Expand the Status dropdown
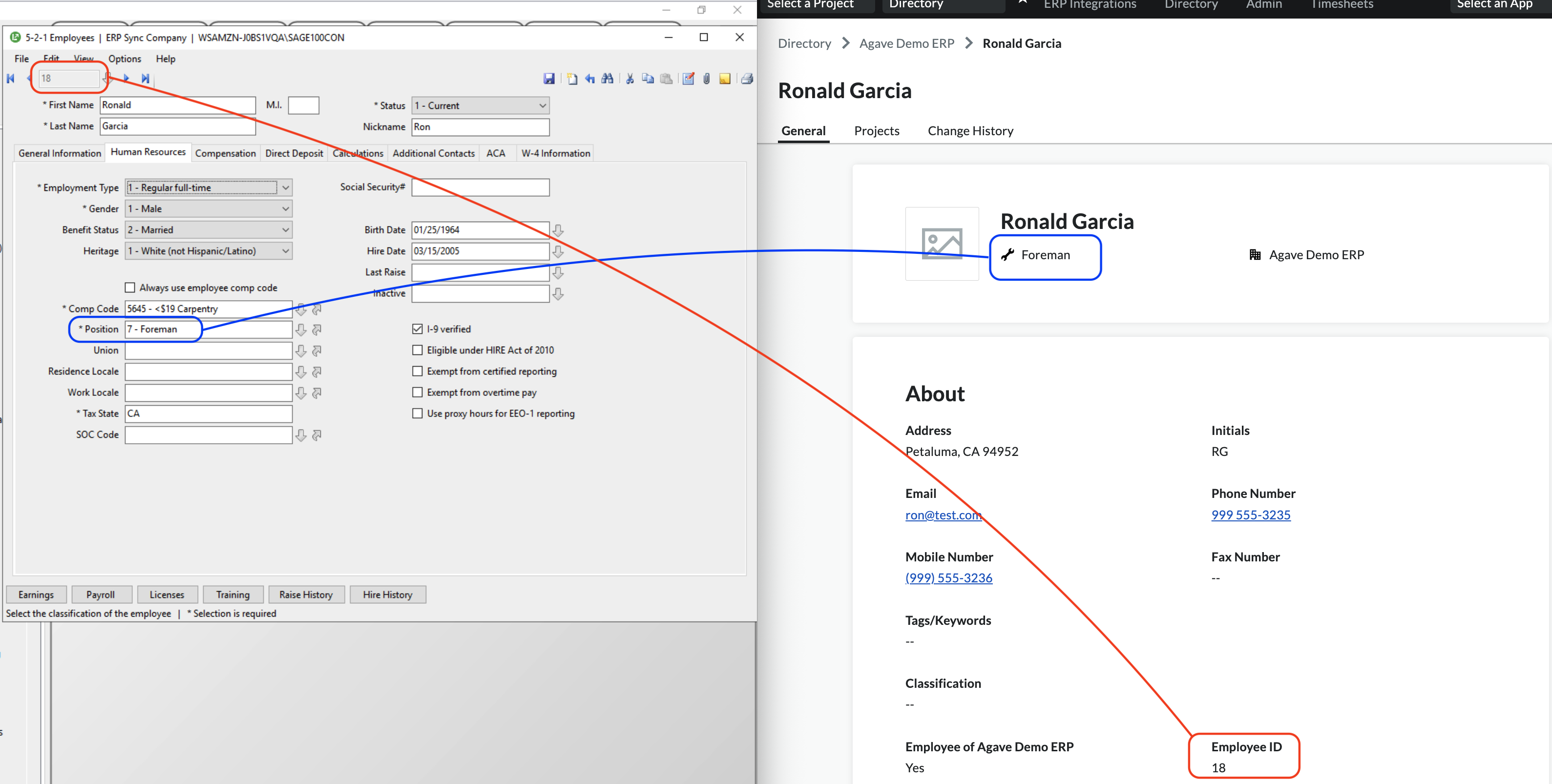 (480, 105)
